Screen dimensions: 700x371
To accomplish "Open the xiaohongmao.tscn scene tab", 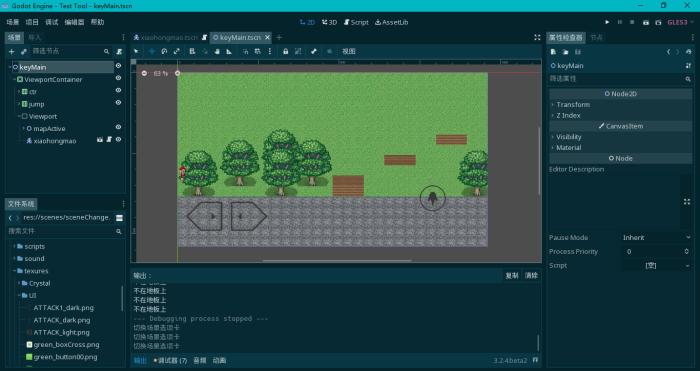I will tap(167, 38).
